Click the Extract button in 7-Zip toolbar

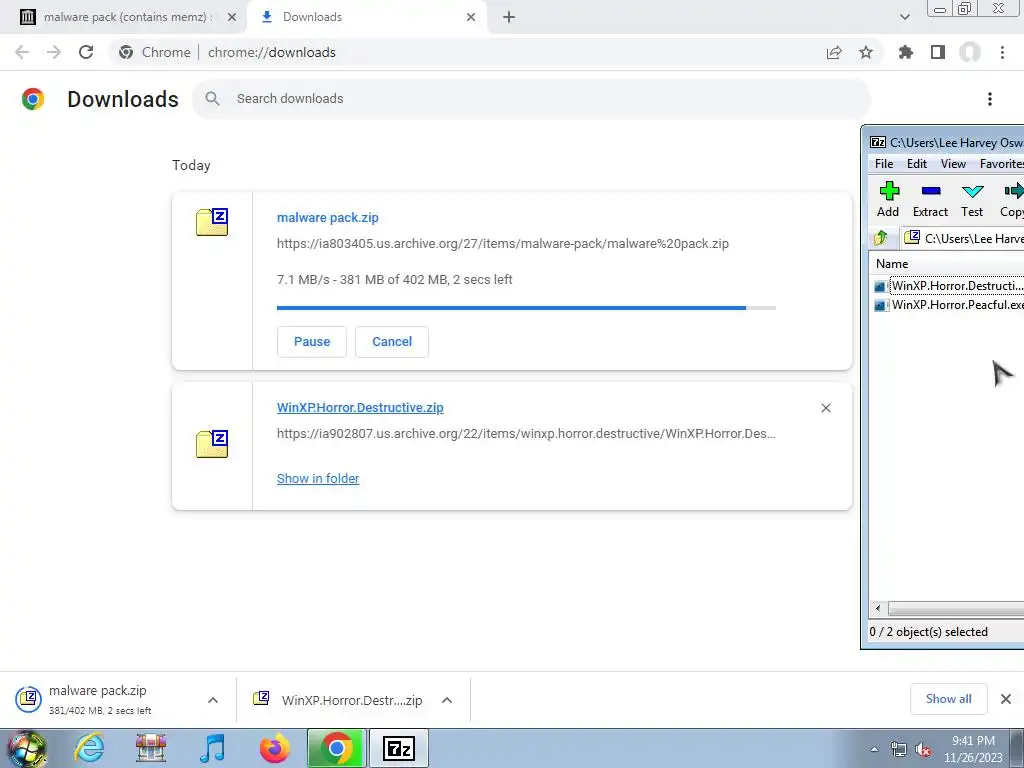931,200
